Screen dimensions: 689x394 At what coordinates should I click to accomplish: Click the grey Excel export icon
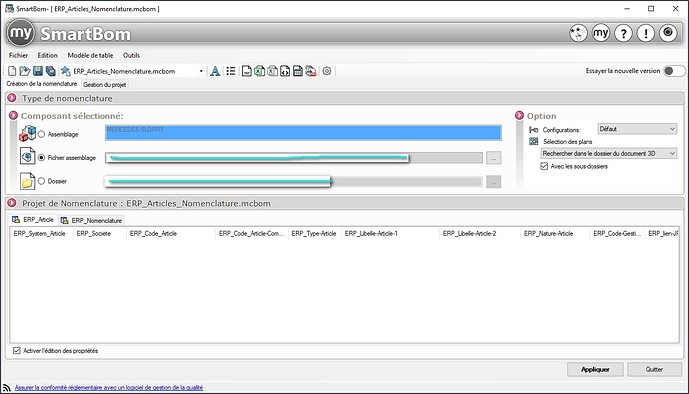272,71
